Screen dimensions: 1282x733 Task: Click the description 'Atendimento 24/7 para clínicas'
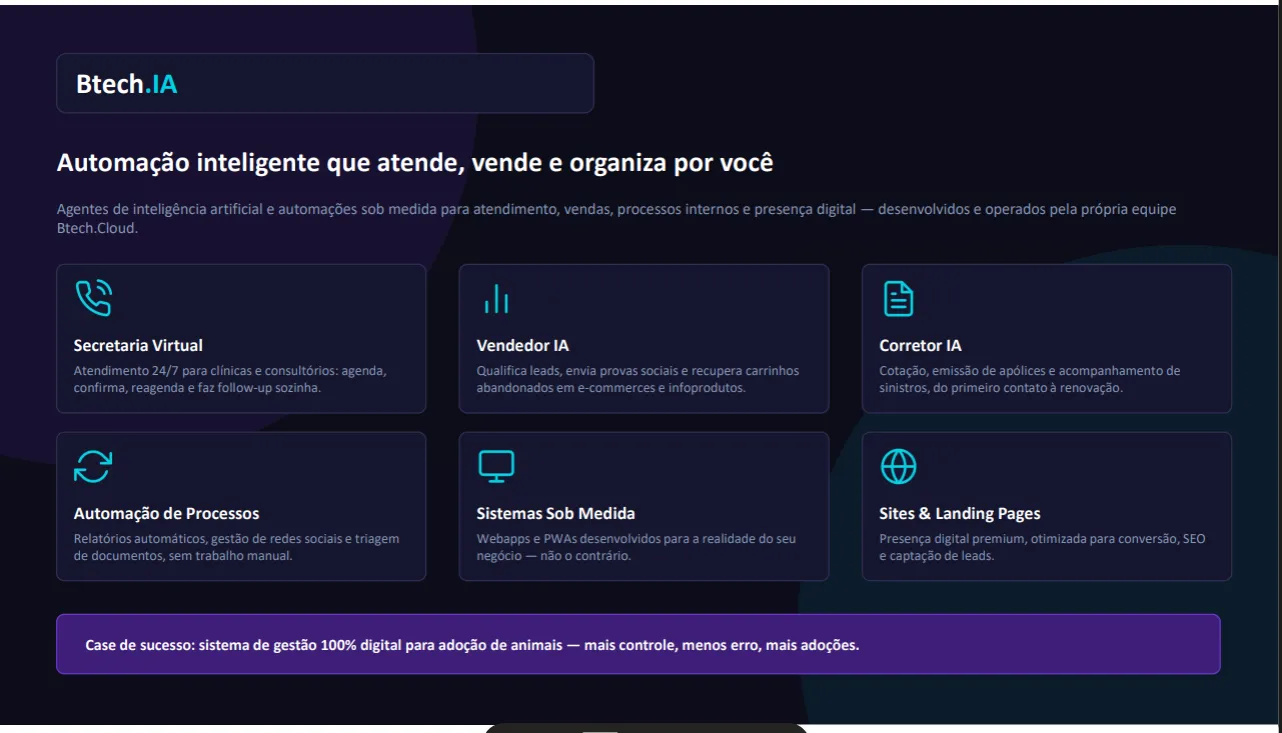tap(230, 379)
